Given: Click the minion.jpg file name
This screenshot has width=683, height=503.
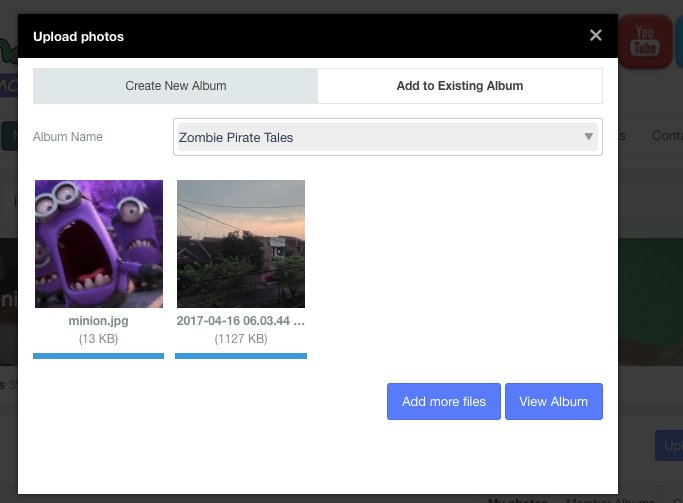Looking at the screenshot, I should pos(98,321).
